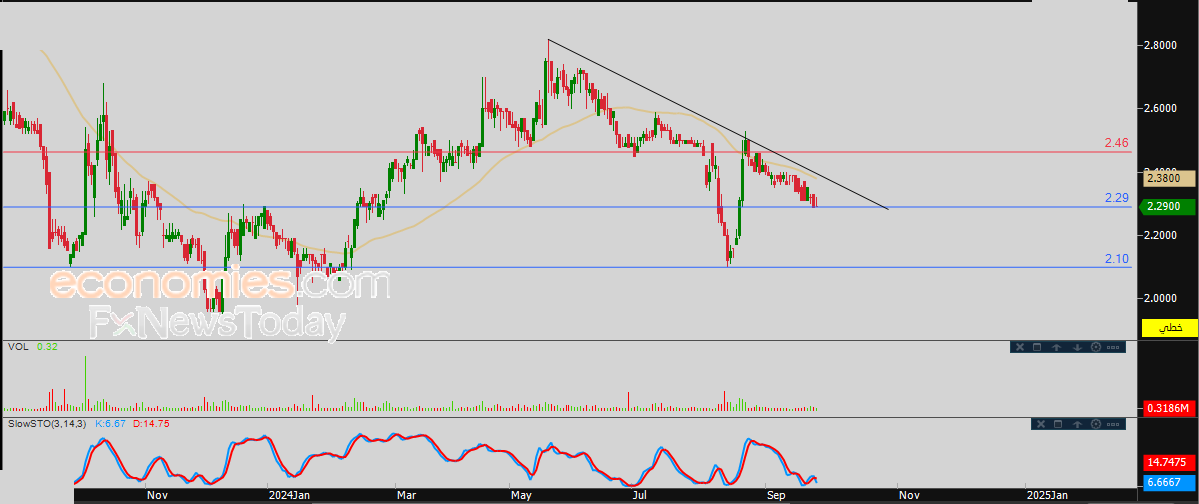Click the D:14.75 stochastic reading
This screenshot has height=504, width=1199.
[151, 423]
